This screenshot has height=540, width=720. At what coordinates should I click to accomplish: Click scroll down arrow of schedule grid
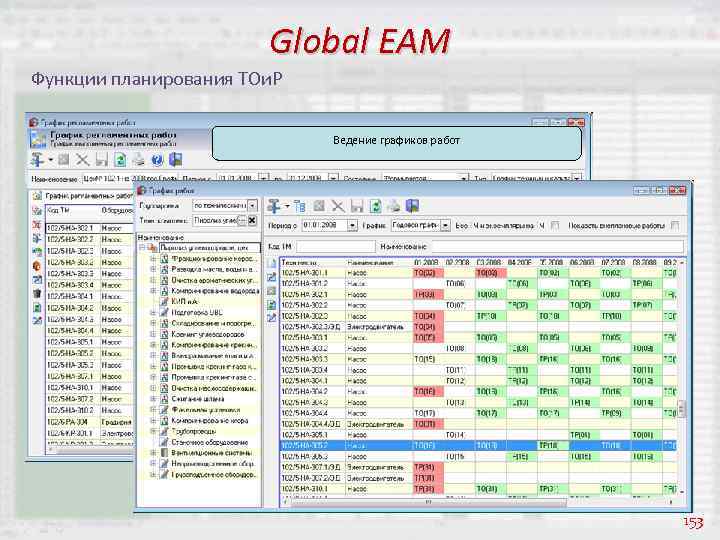pyautogui.click(x=682, y=492)
